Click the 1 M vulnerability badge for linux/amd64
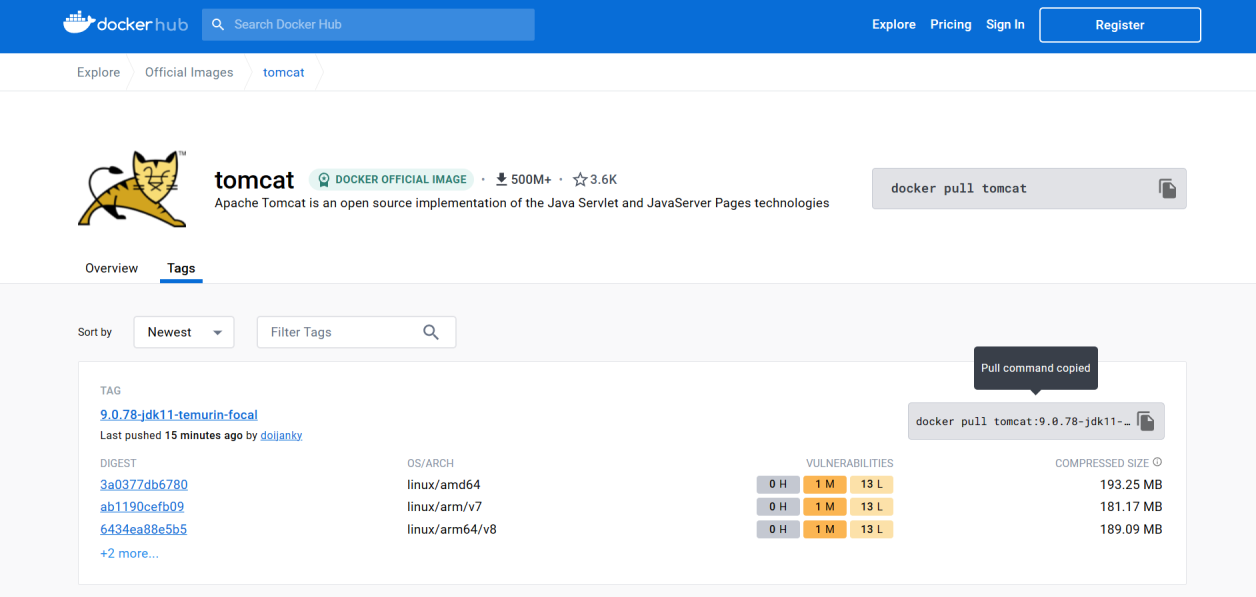1256x597 pixels. [824, 485]
